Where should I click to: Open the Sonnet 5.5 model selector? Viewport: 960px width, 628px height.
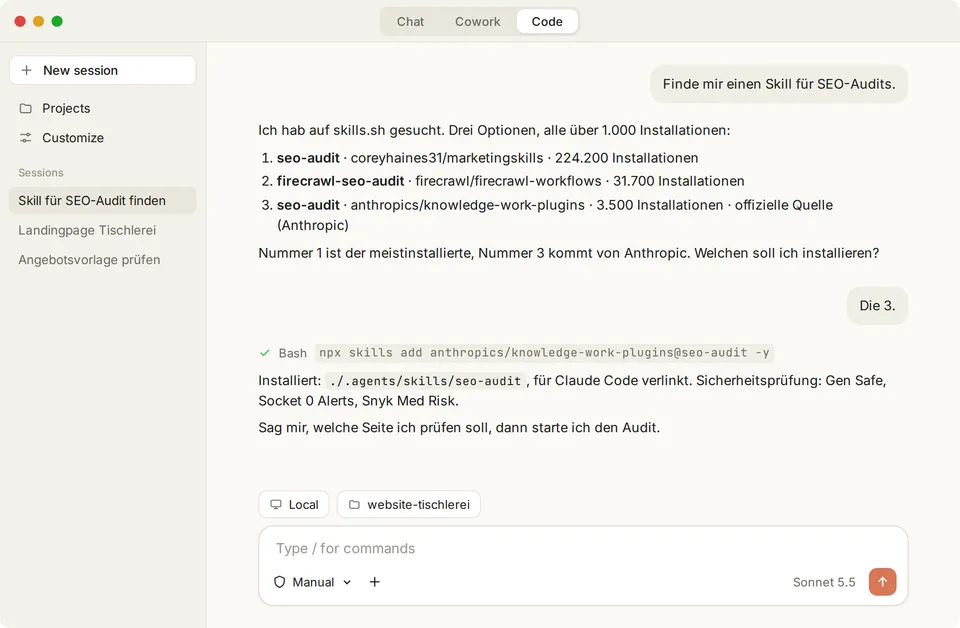[x=823, y=582]
